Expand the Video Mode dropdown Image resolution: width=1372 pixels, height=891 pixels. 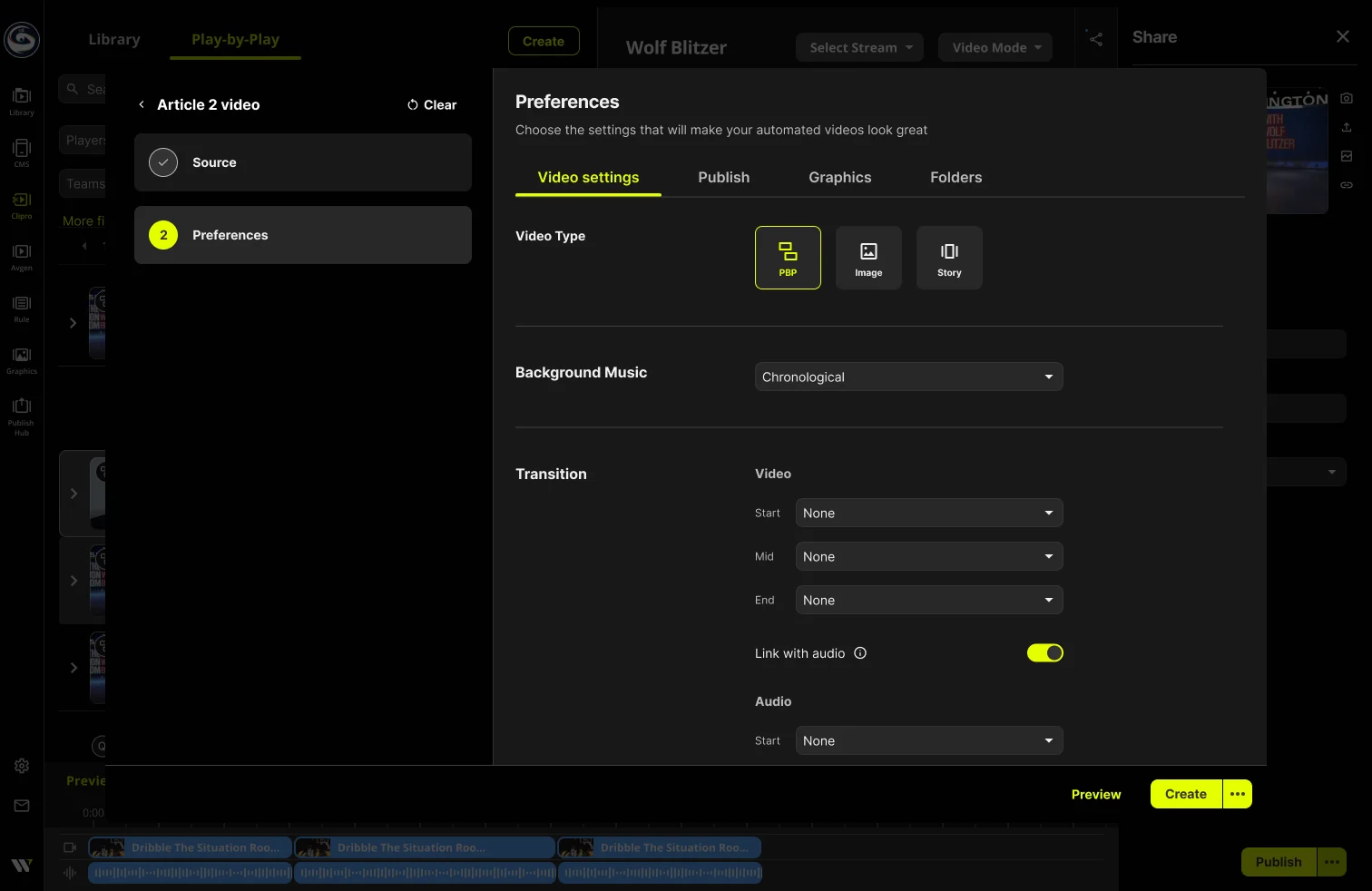tap(995, 47)
